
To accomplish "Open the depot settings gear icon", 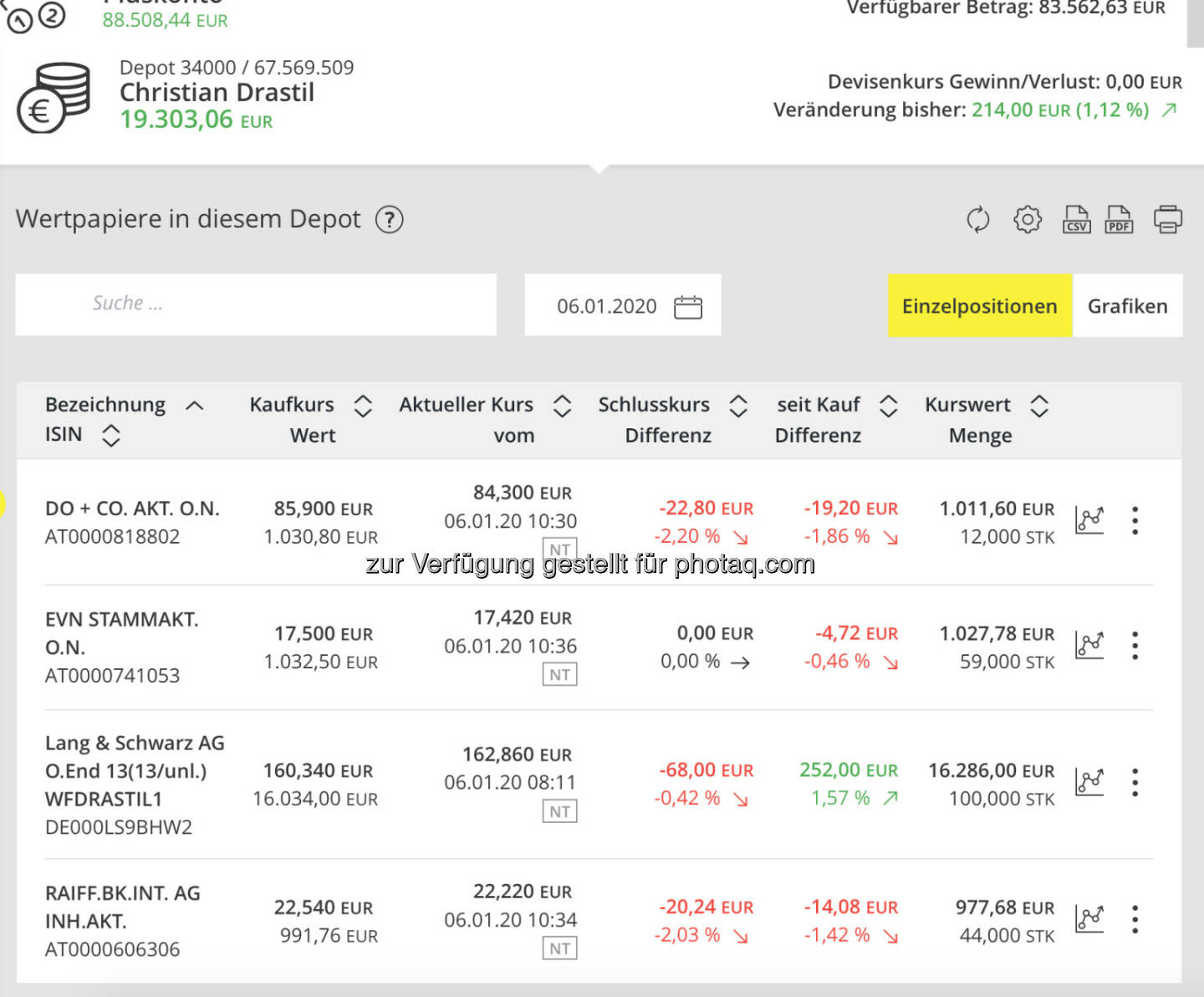I will 1028,220.
